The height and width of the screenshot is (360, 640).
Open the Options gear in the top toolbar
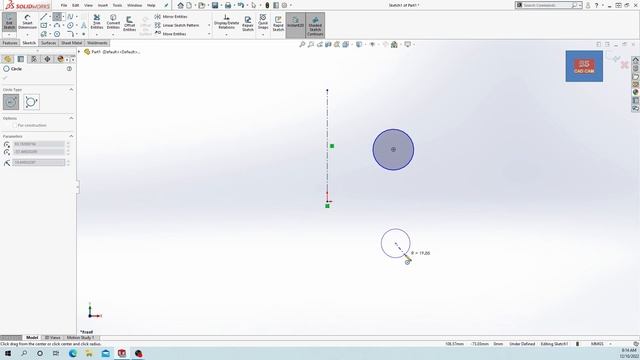[x=284, y=5]
